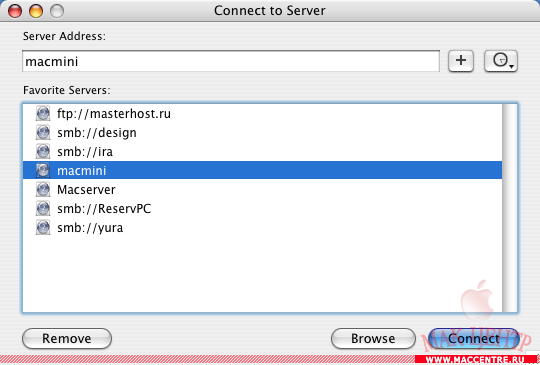This screenshot has width=540, height=365.
Task: Choose the Macserver favorite entry
Action: (262, 189)
